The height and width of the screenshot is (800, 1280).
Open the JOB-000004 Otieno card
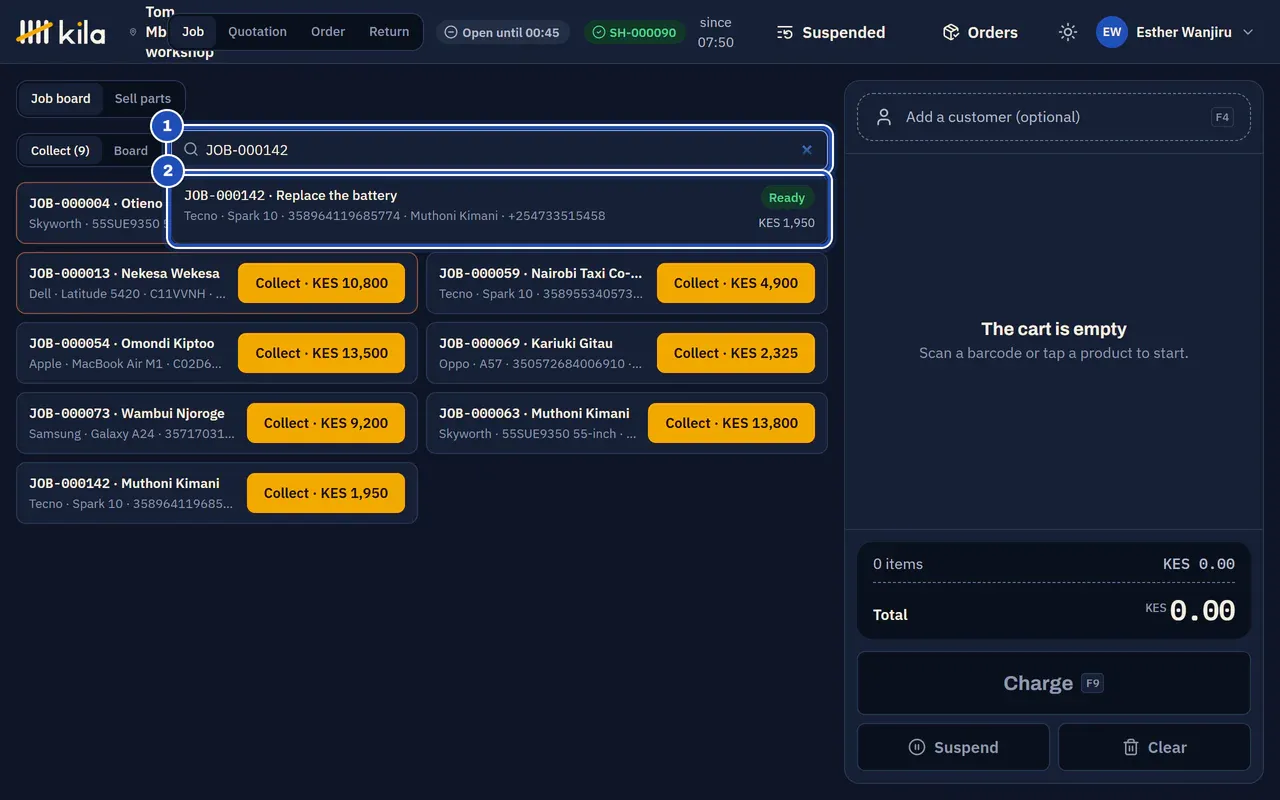[92, 213]
